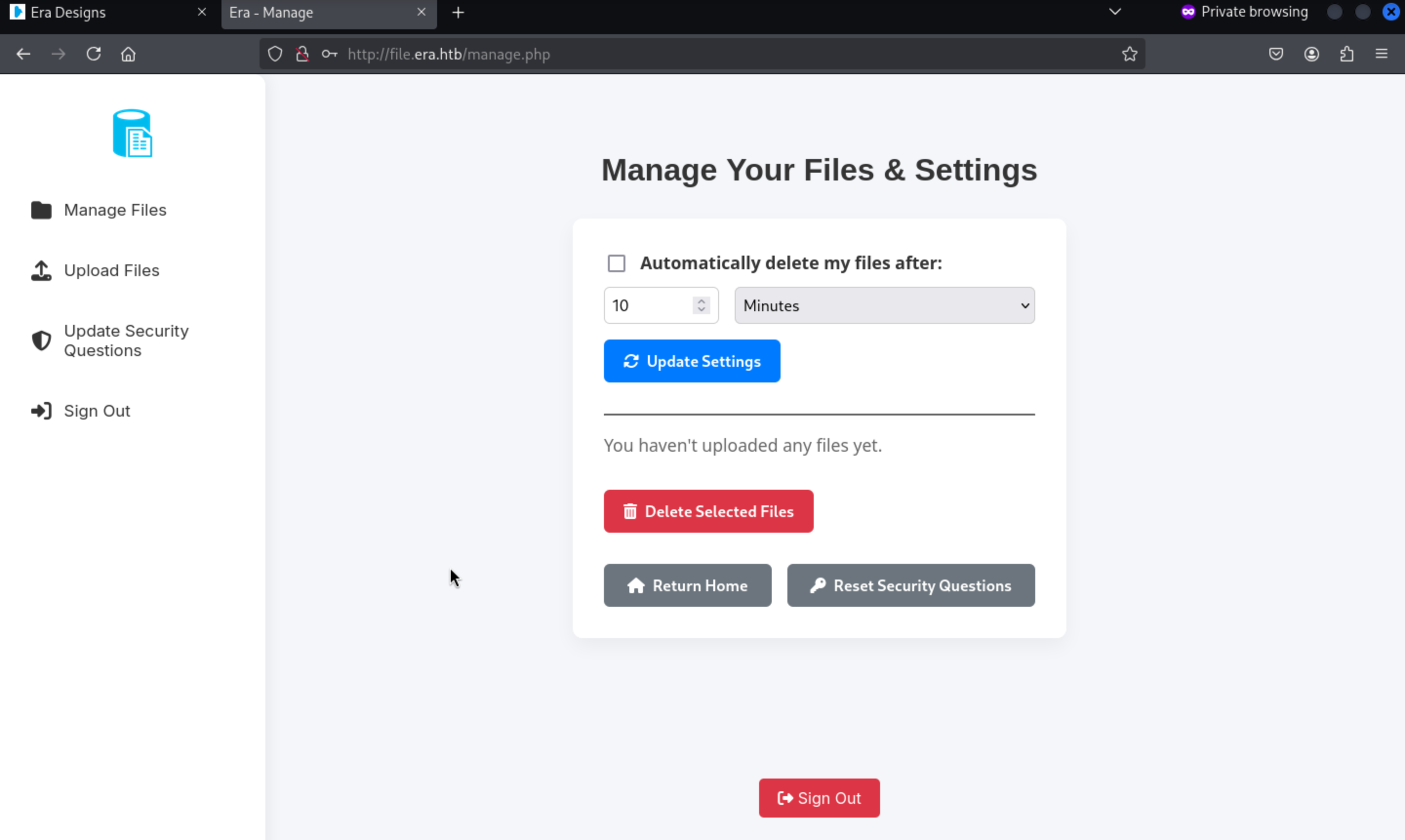Image resolution: width=1405 pixels, height=840 pixels.
Task: Increment the delete-after number stepper
Action: click(702, 301)
